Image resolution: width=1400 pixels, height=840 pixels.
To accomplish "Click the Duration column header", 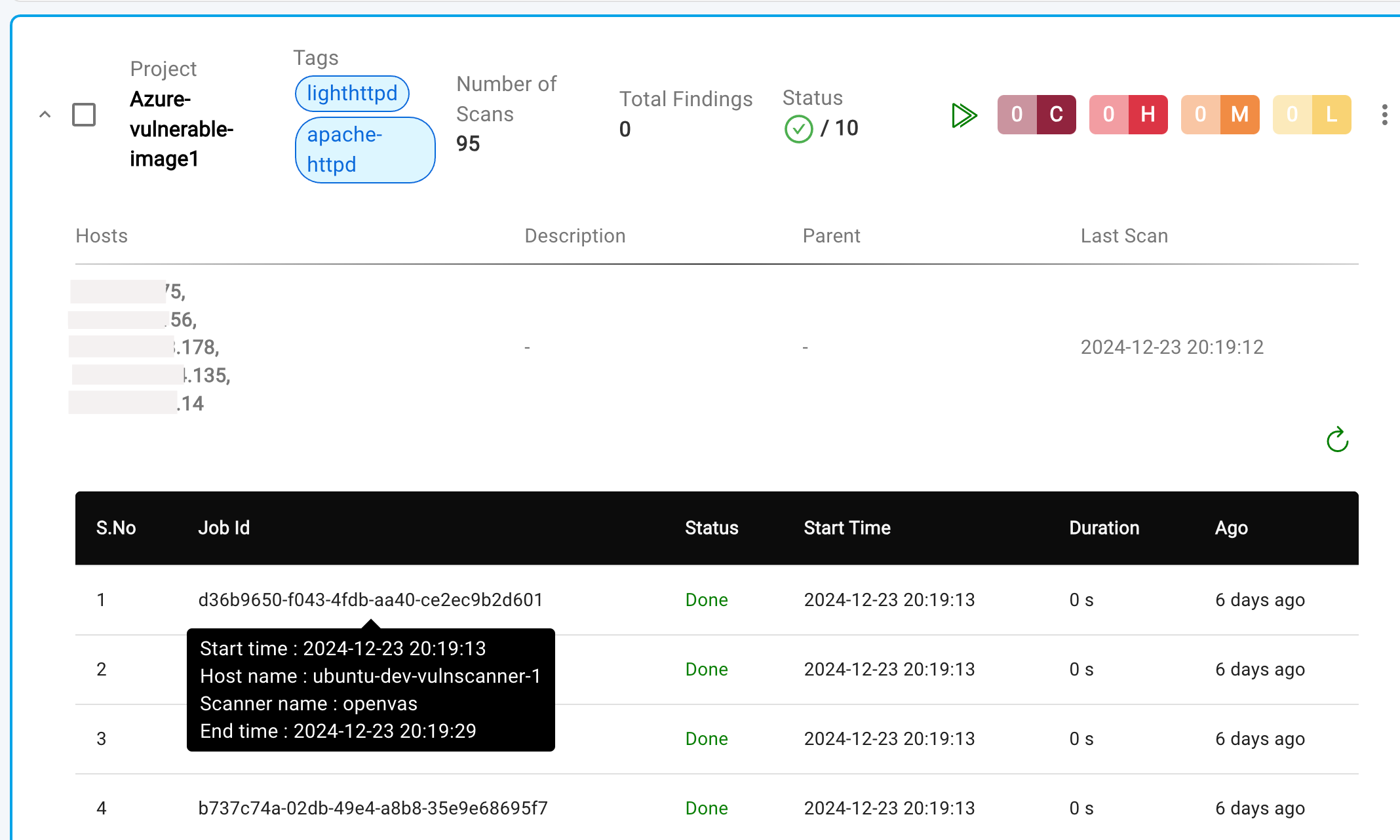I will pyautogui.click(x=1104, y=527).
